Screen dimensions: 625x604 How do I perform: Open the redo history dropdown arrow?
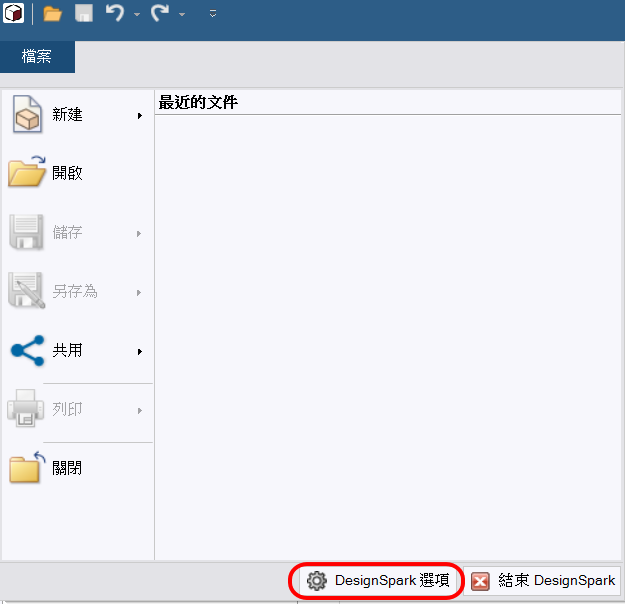182,14
